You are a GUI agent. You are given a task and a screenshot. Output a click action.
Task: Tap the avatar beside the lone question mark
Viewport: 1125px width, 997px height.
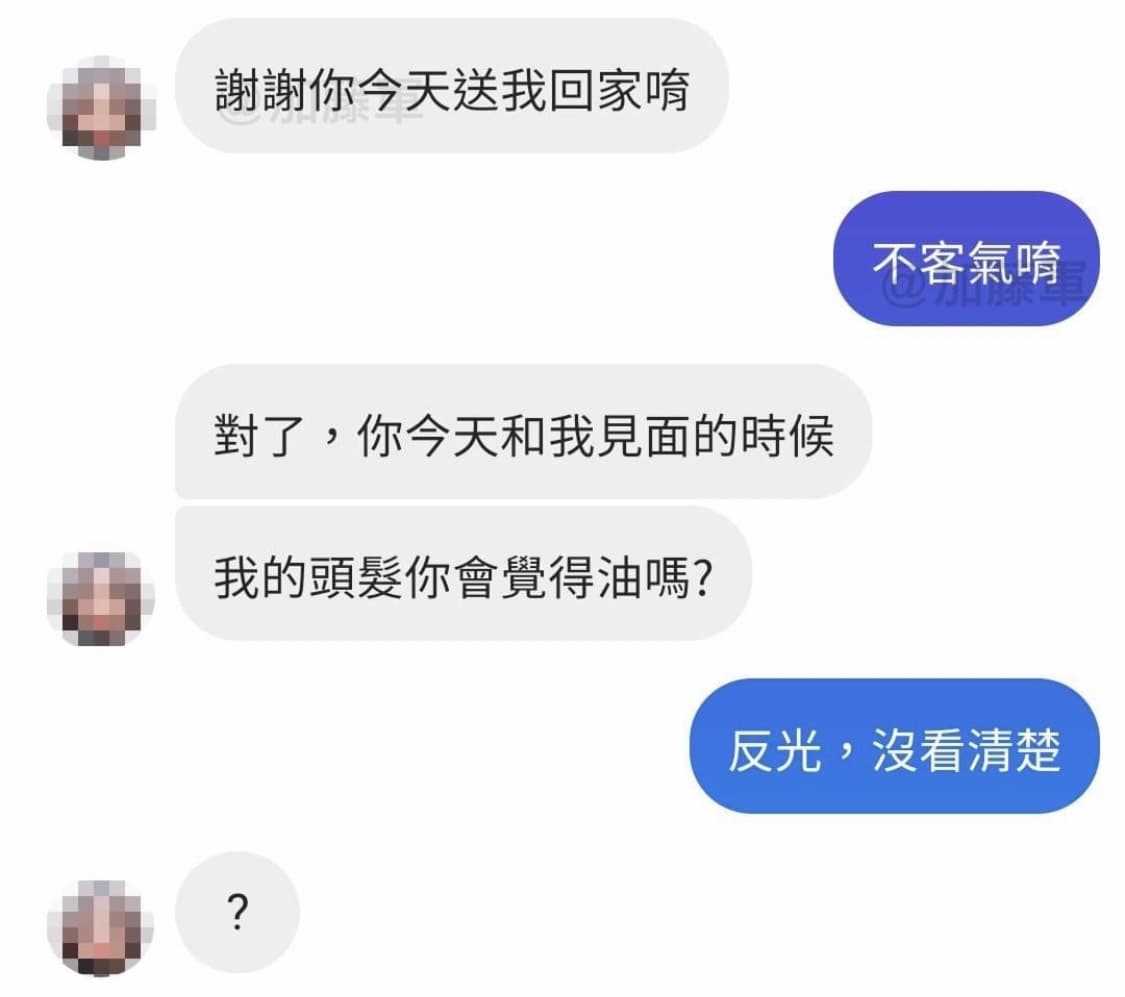click(x=100, y=928)
